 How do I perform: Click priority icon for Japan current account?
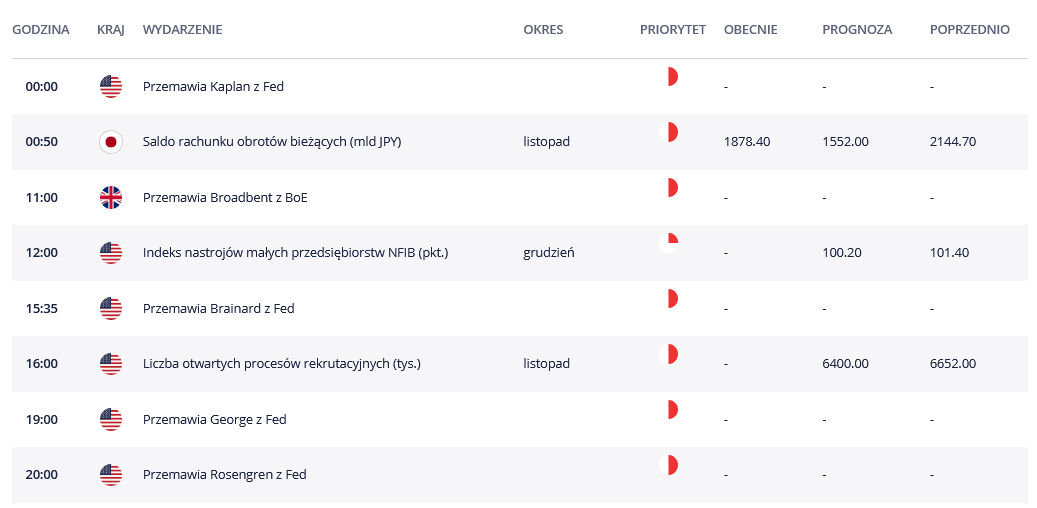(669, 132)
